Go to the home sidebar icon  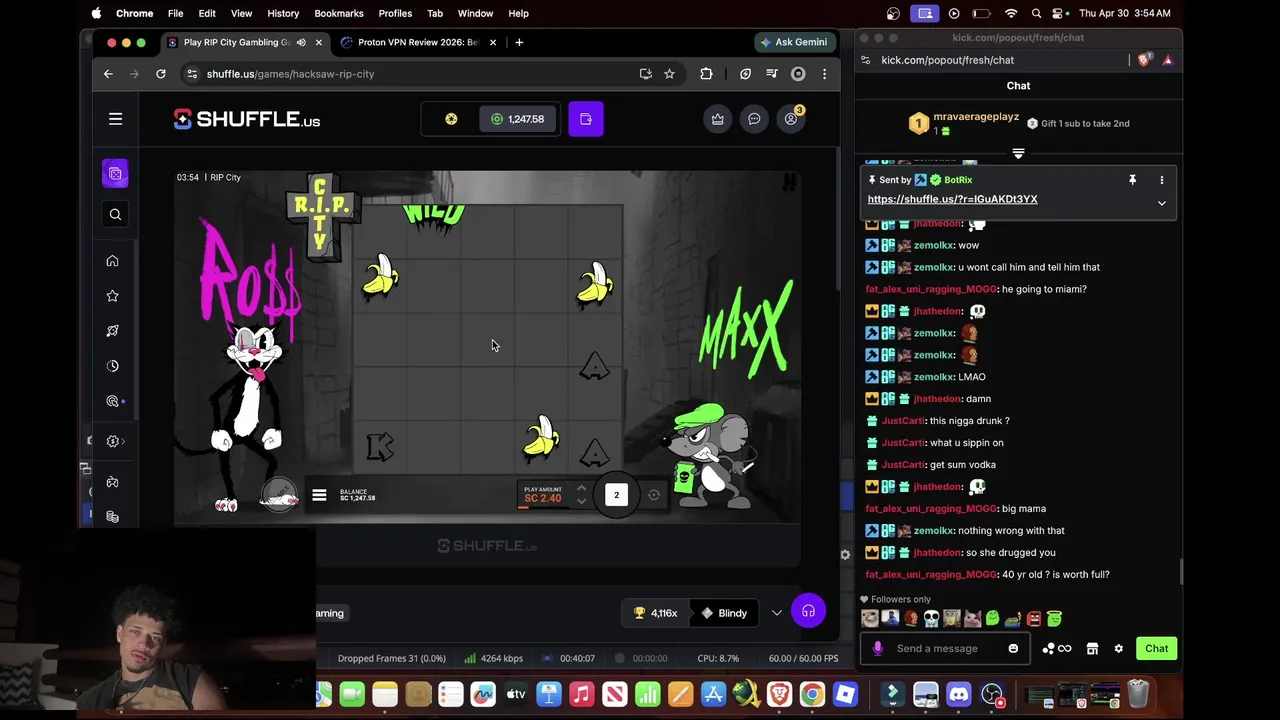[112, 261]
